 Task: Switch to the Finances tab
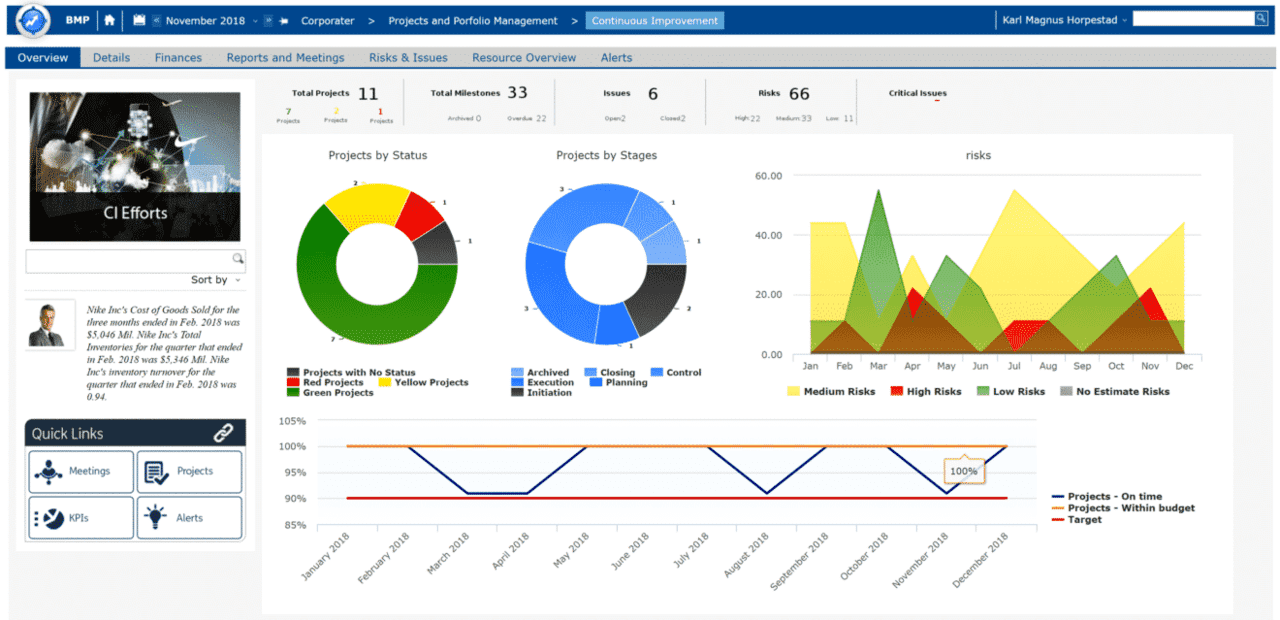coord(178,58)
